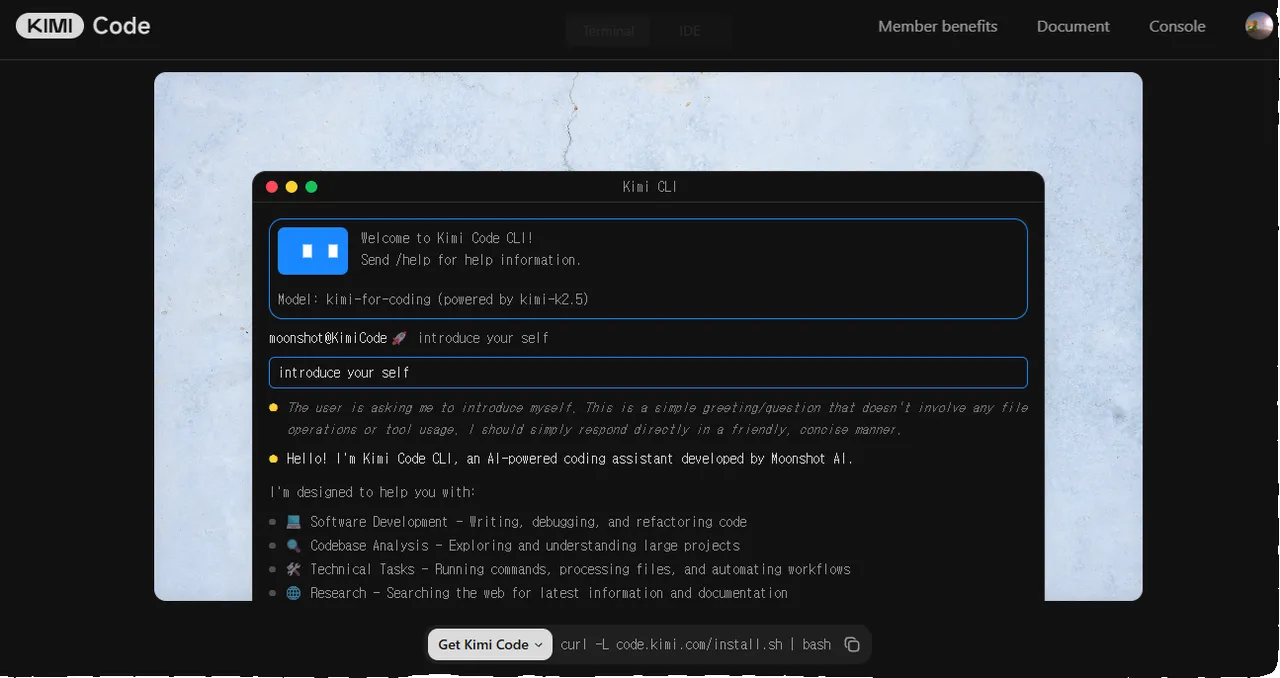The height and width of the screenshot is (678, 1280).
Task: Click the globe emoji beside Research
Action: coord(293,593)
